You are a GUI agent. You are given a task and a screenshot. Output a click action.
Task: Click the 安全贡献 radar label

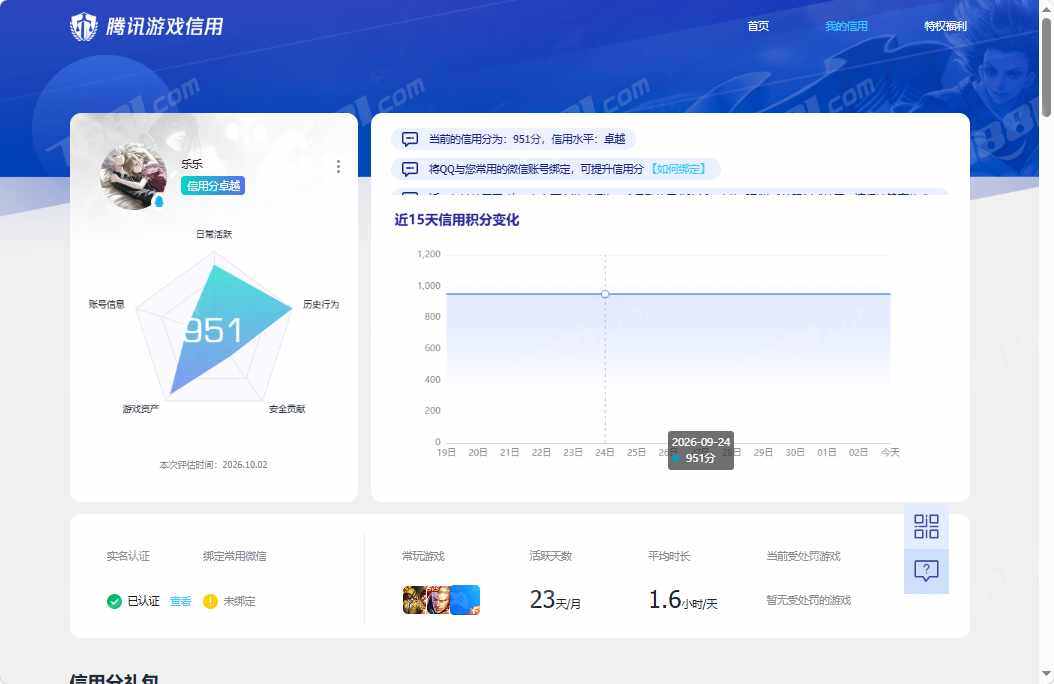click(287, 409)
